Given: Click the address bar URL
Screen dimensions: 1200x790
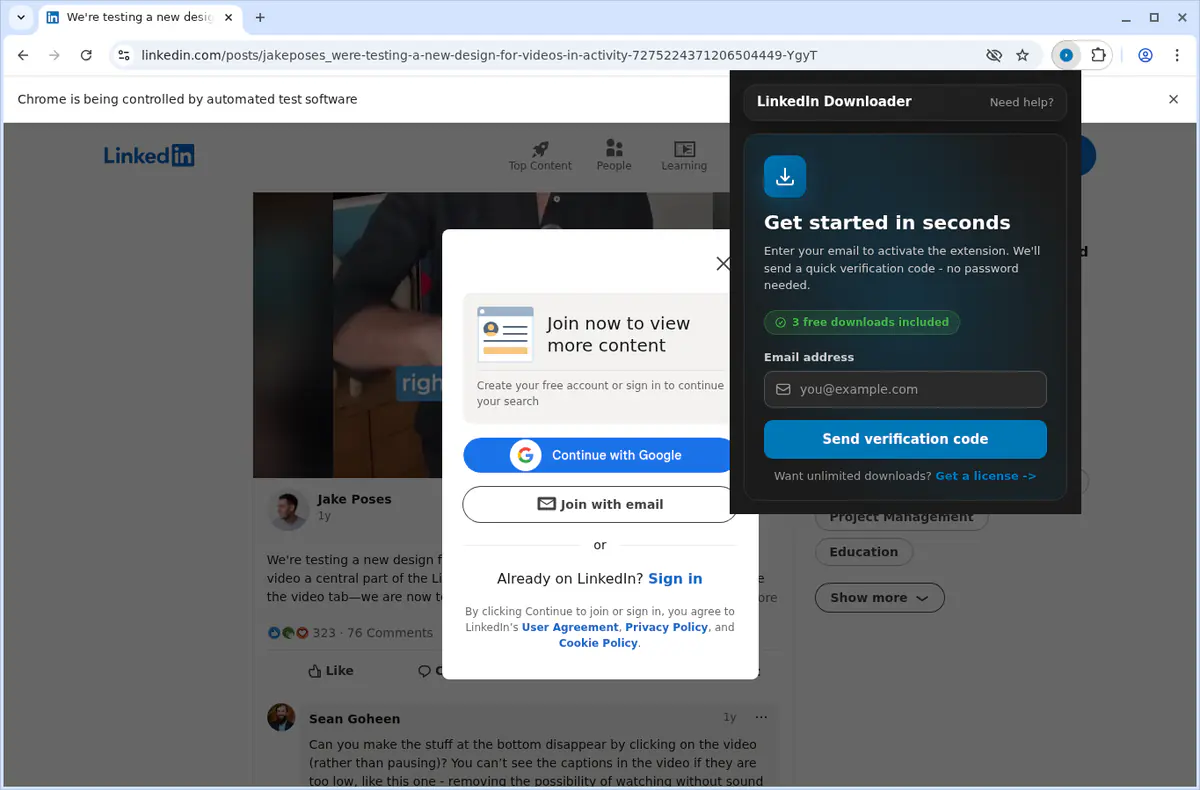Looking at the screenshot, I should tap(479, 55).
